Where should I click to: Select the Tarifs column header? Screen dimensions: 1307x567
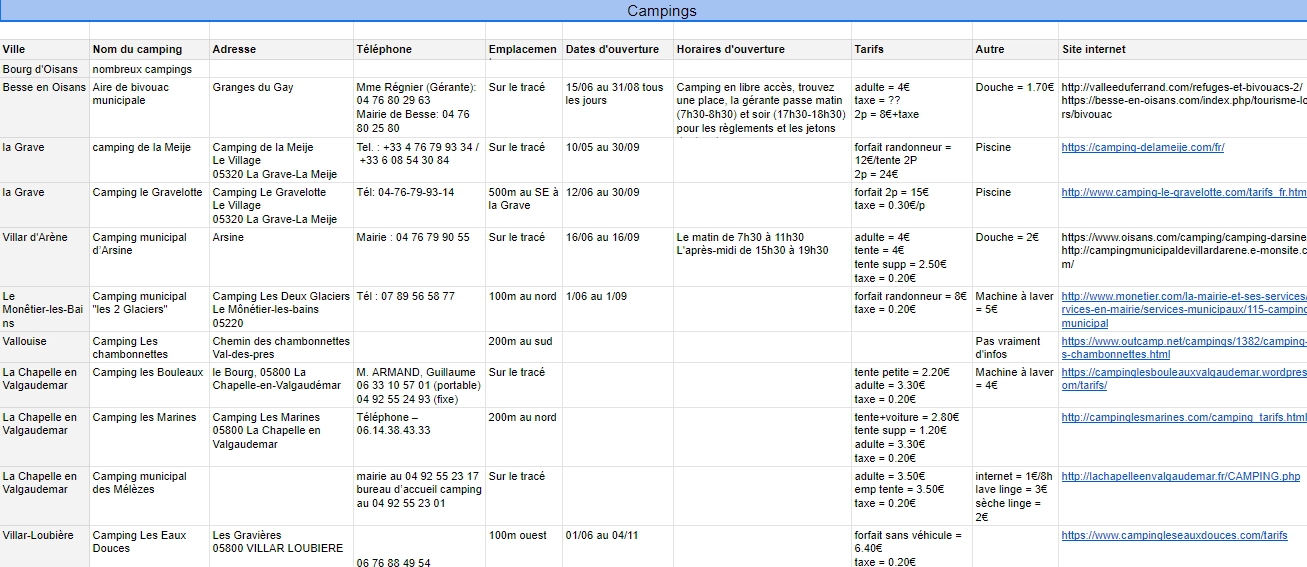(912, 49)
